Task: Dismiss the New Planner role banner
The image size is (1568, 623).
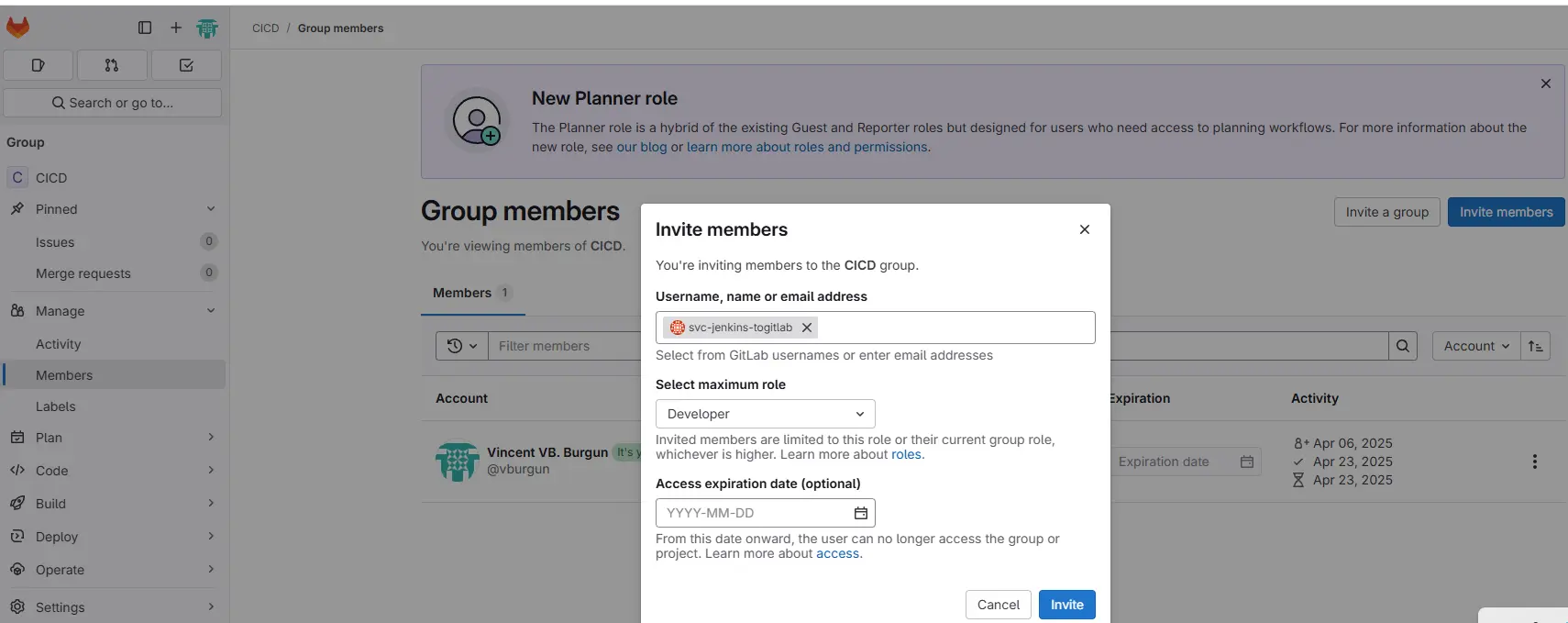Action: 1546,83
